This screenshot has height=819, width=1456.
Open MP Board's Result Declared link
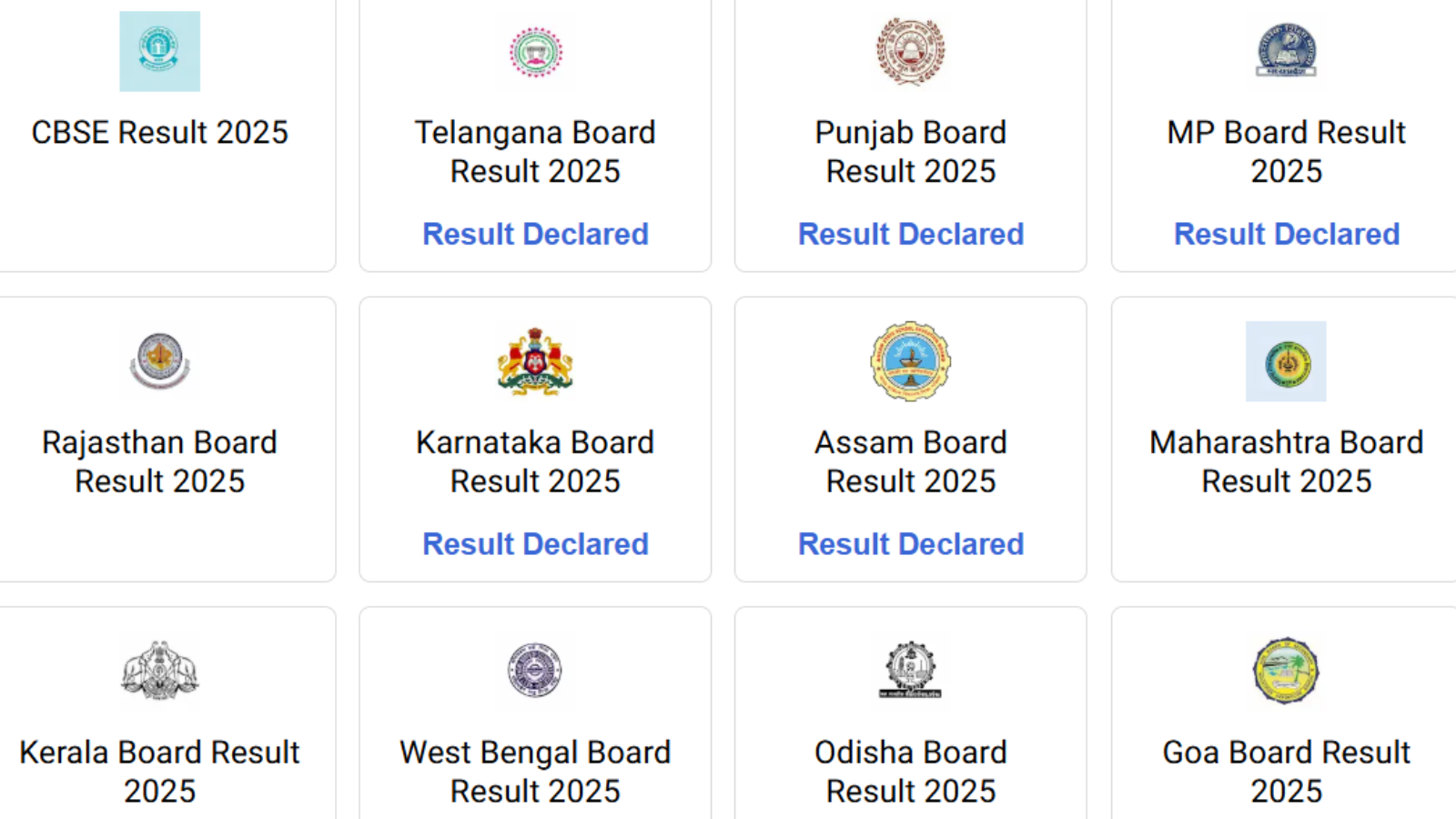point(1286,234)
